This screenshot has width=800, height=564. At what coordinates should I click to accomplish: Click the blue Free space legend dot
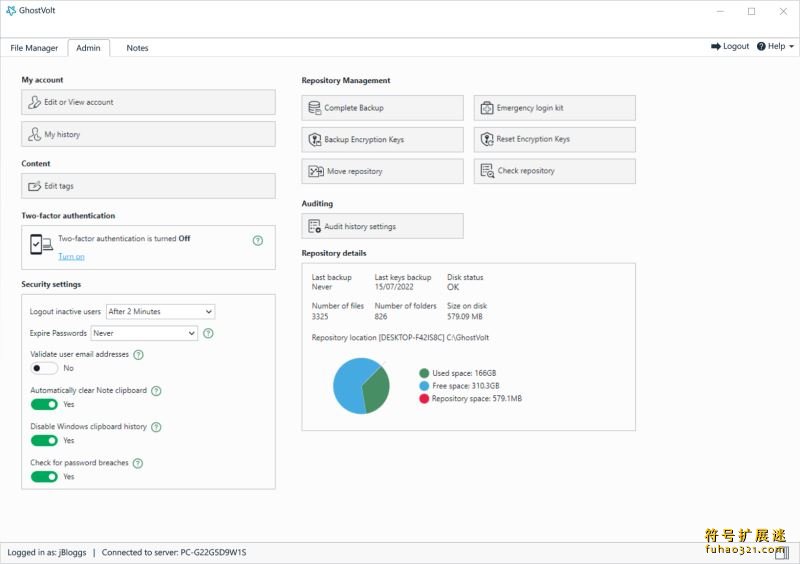(x=424, y=386)
